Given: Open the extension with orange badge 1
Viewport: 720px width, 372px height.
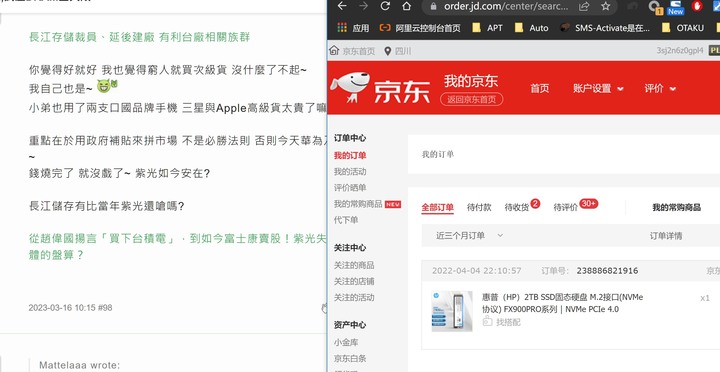Looking at the screenshot, I should 654,7.
